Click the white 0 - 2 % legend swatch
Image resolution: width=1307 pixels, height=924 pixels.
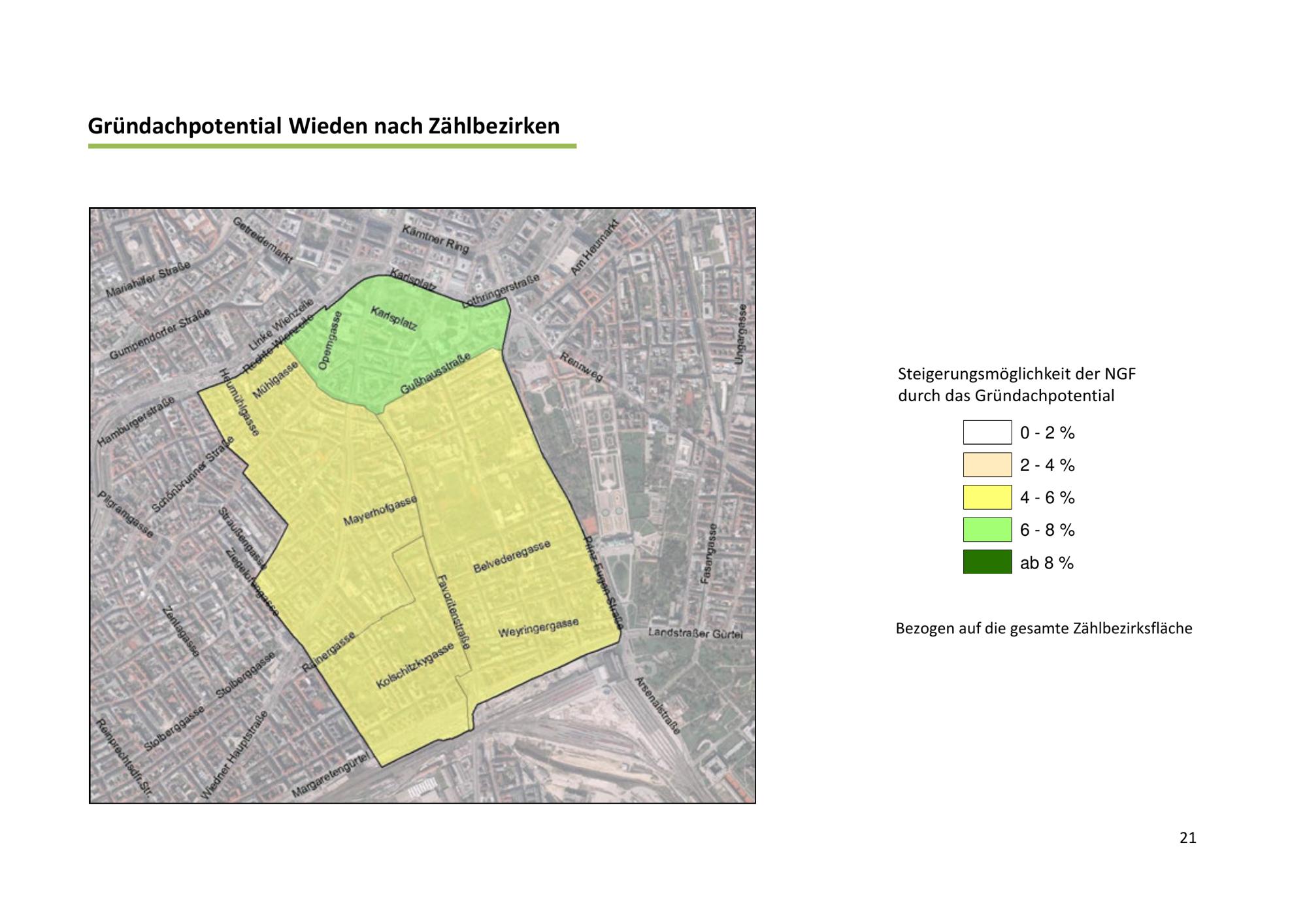(987, 433)
